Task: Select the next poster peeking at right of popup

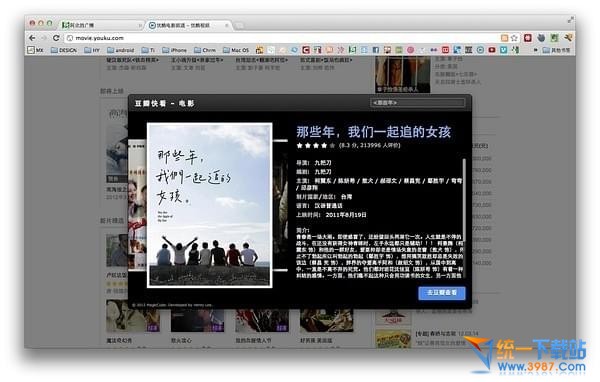Action: (x=280, y=205)
